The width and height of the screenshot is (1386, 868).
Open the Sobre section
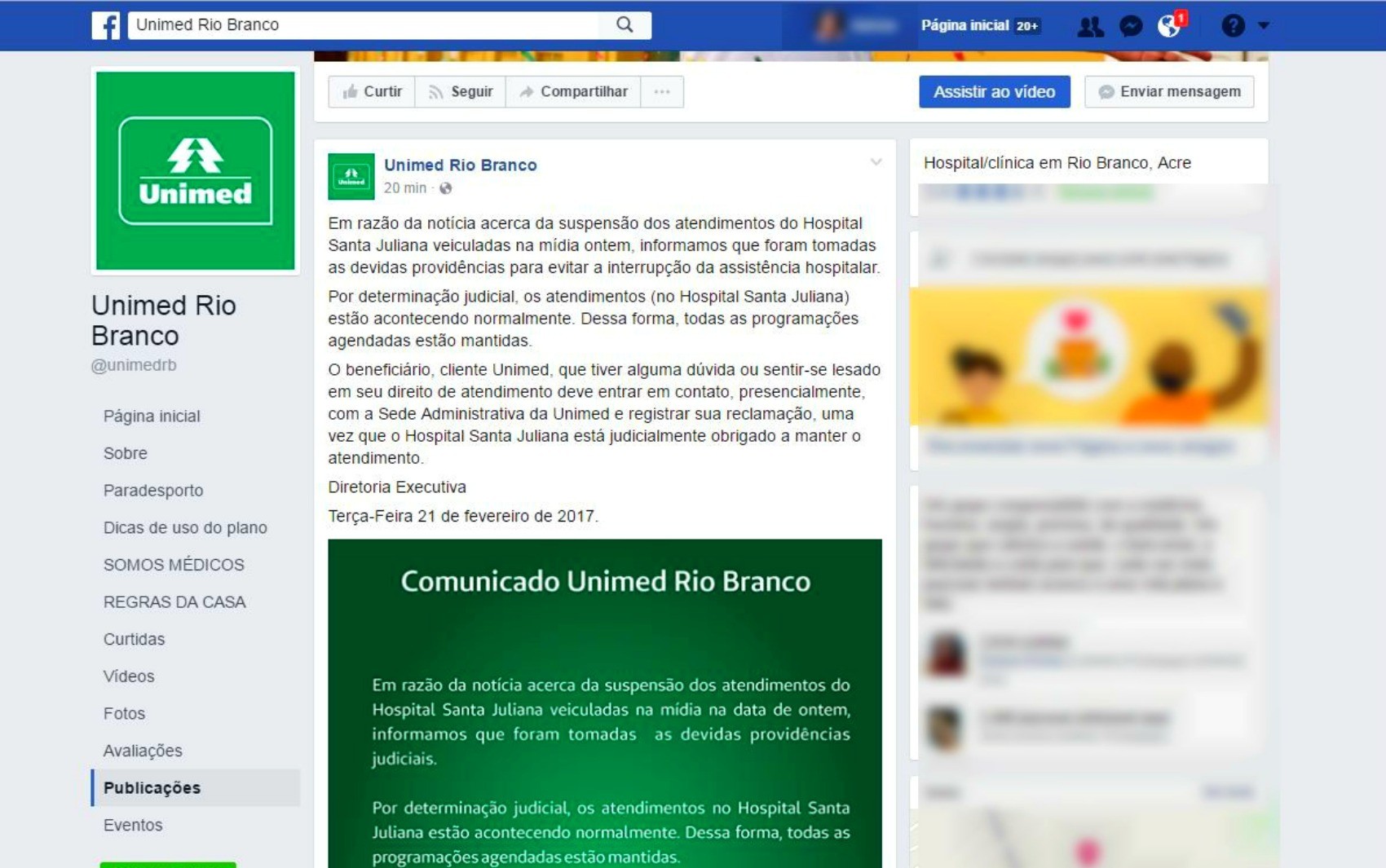tap(126, 453)
